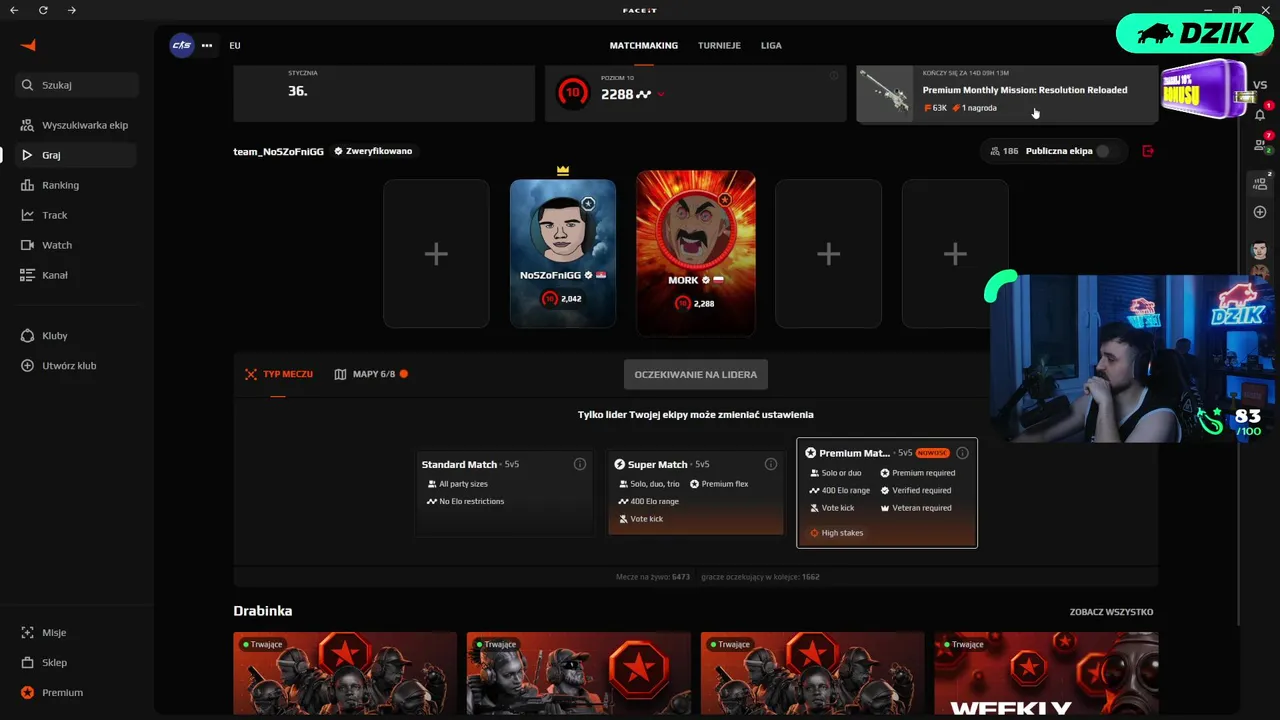Open Ranking in the sidebar
The width and height of the screenshot is (1280, 720).
pos(77,185)
